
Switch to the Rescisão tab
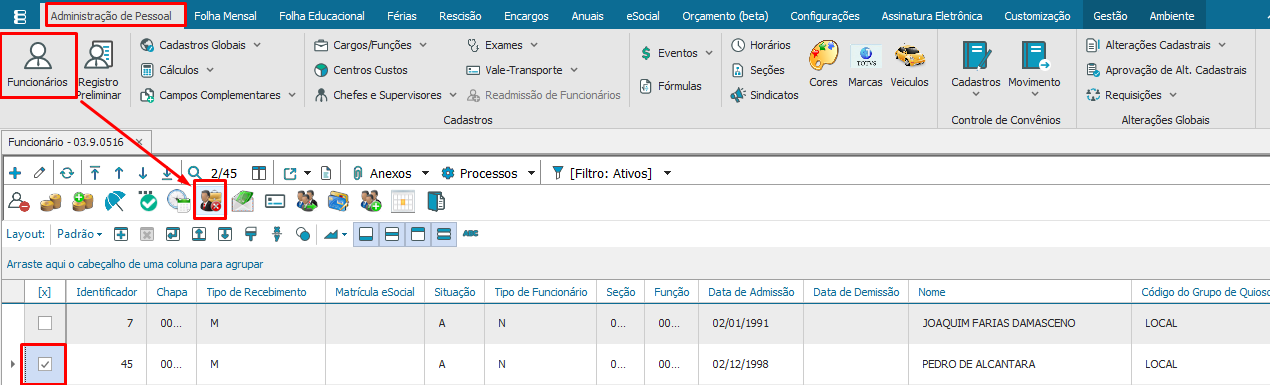click(x=461, y=16)
